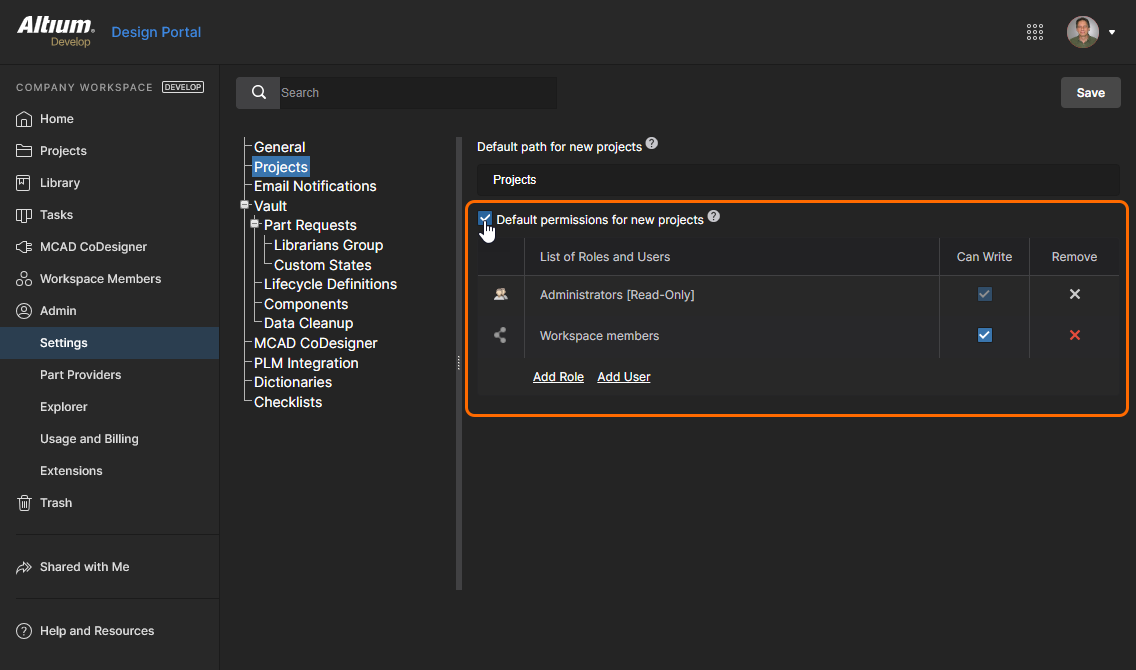The height and width of the screenshot is (670, 1136).
Task: Click help icon beside Default permissions label
Action: (714, 217)
